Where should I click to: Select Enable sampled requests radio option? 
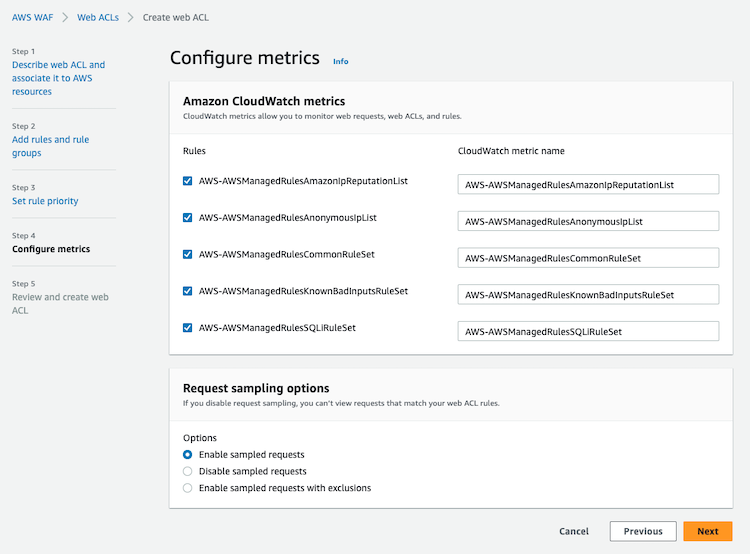point(188,454)
